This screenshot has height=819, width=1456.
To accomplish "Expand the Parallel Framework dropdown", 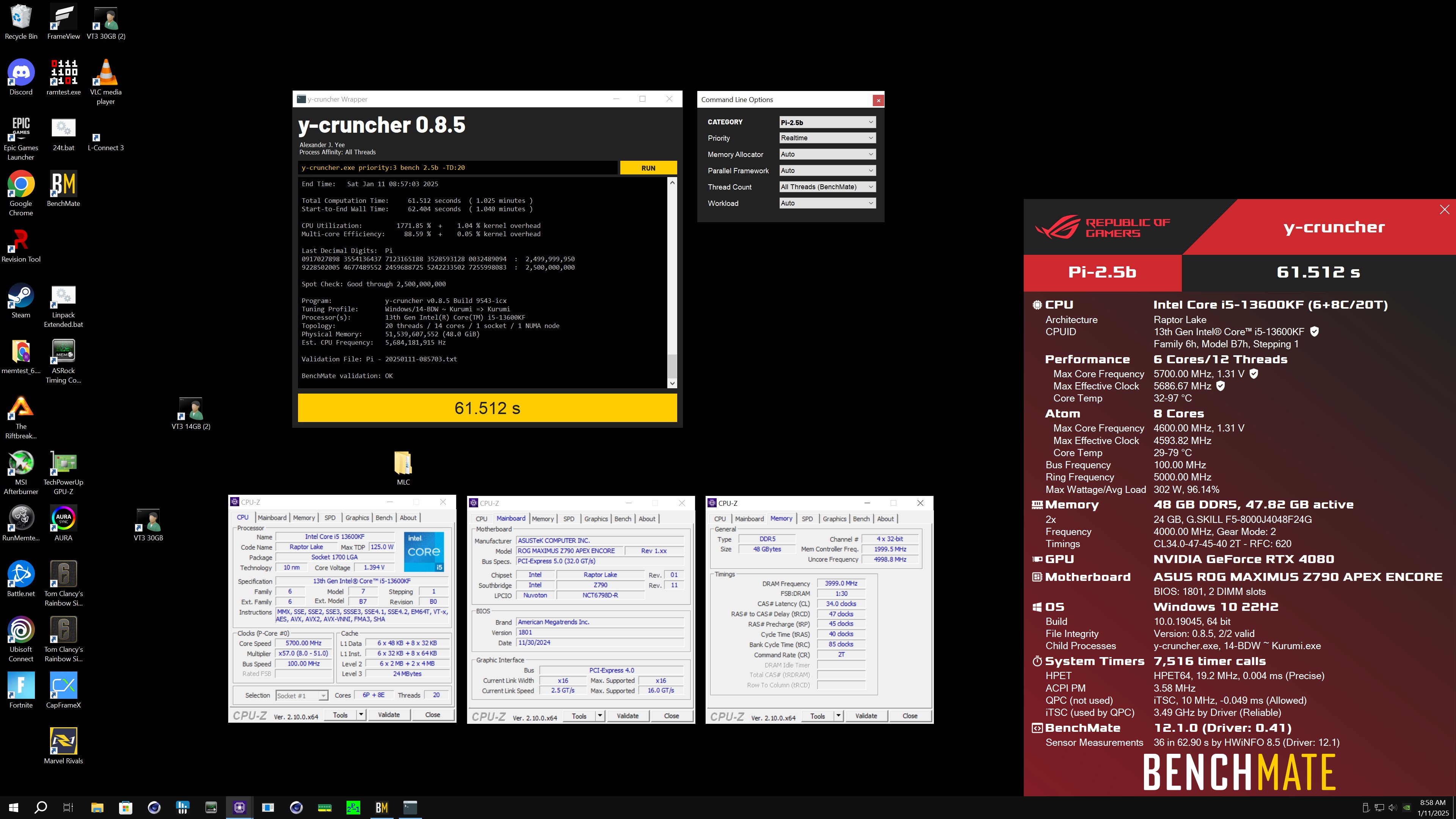I will point(827,171).
